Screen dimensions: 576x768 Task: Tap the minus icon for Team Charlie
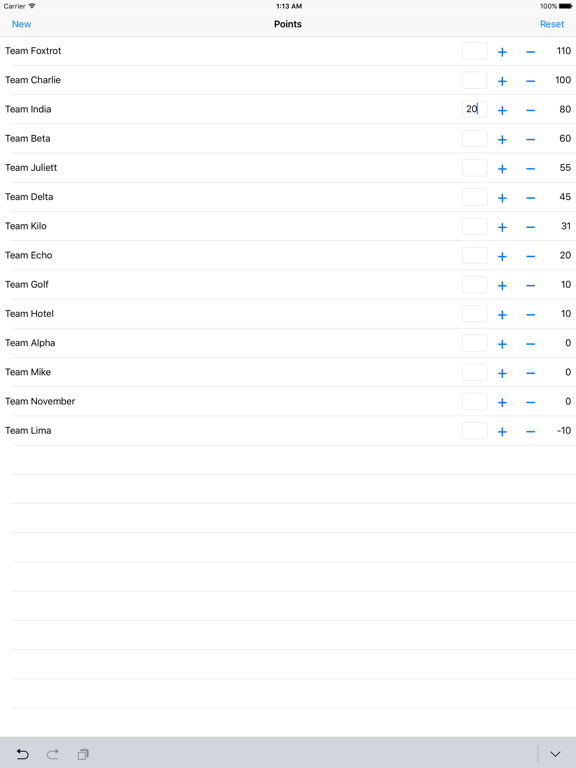point(530,81)
